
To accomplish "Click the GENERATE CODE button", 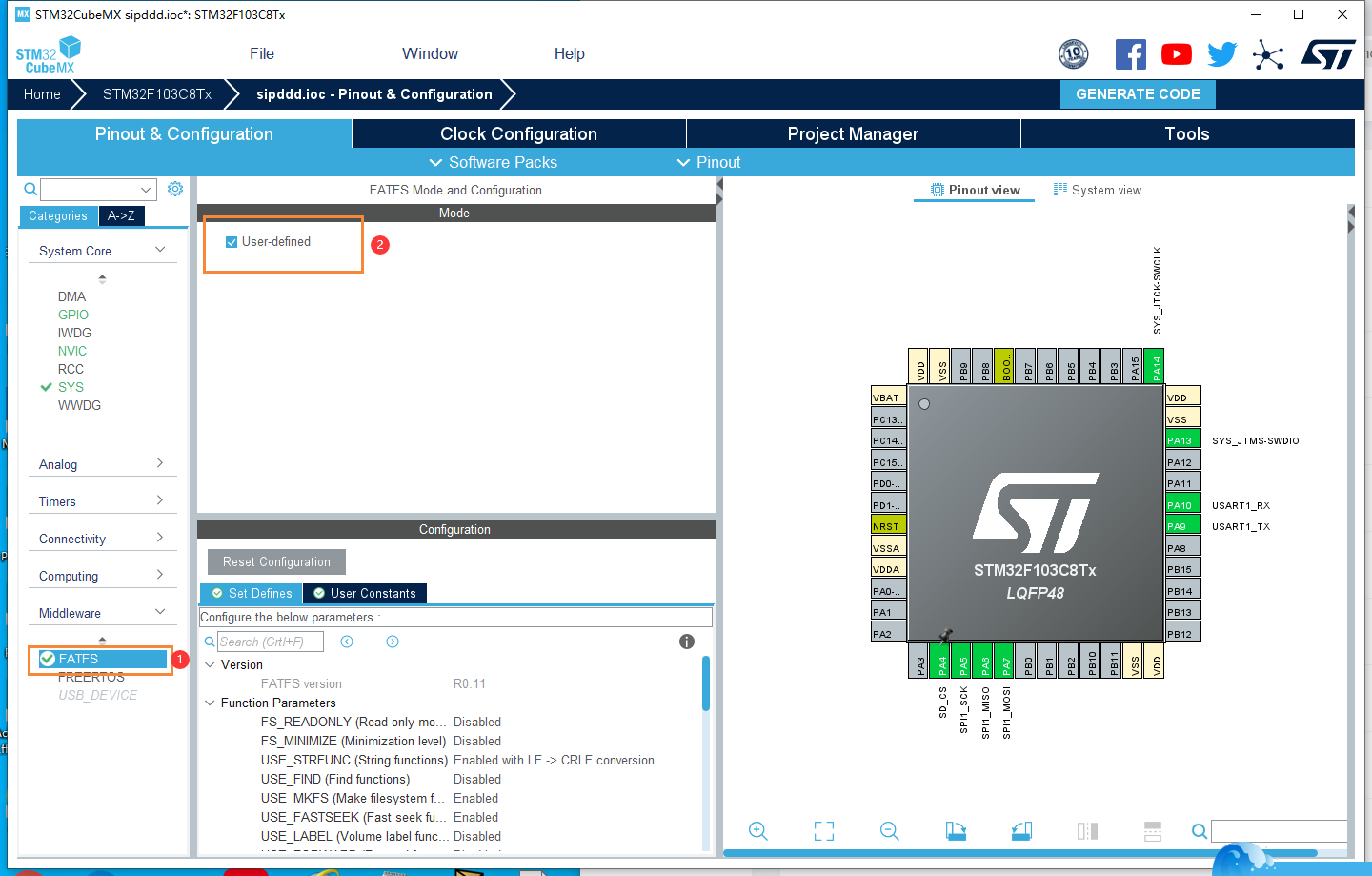I will pos(1138,93).
